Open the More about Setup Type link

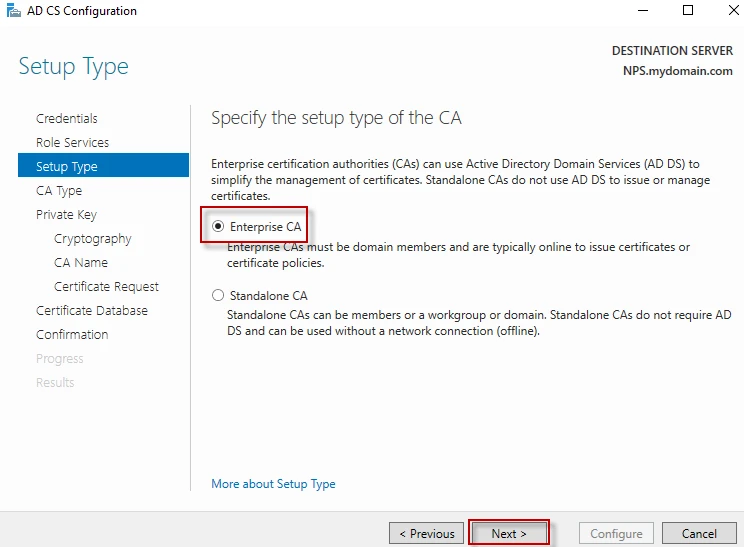(273, 484)
